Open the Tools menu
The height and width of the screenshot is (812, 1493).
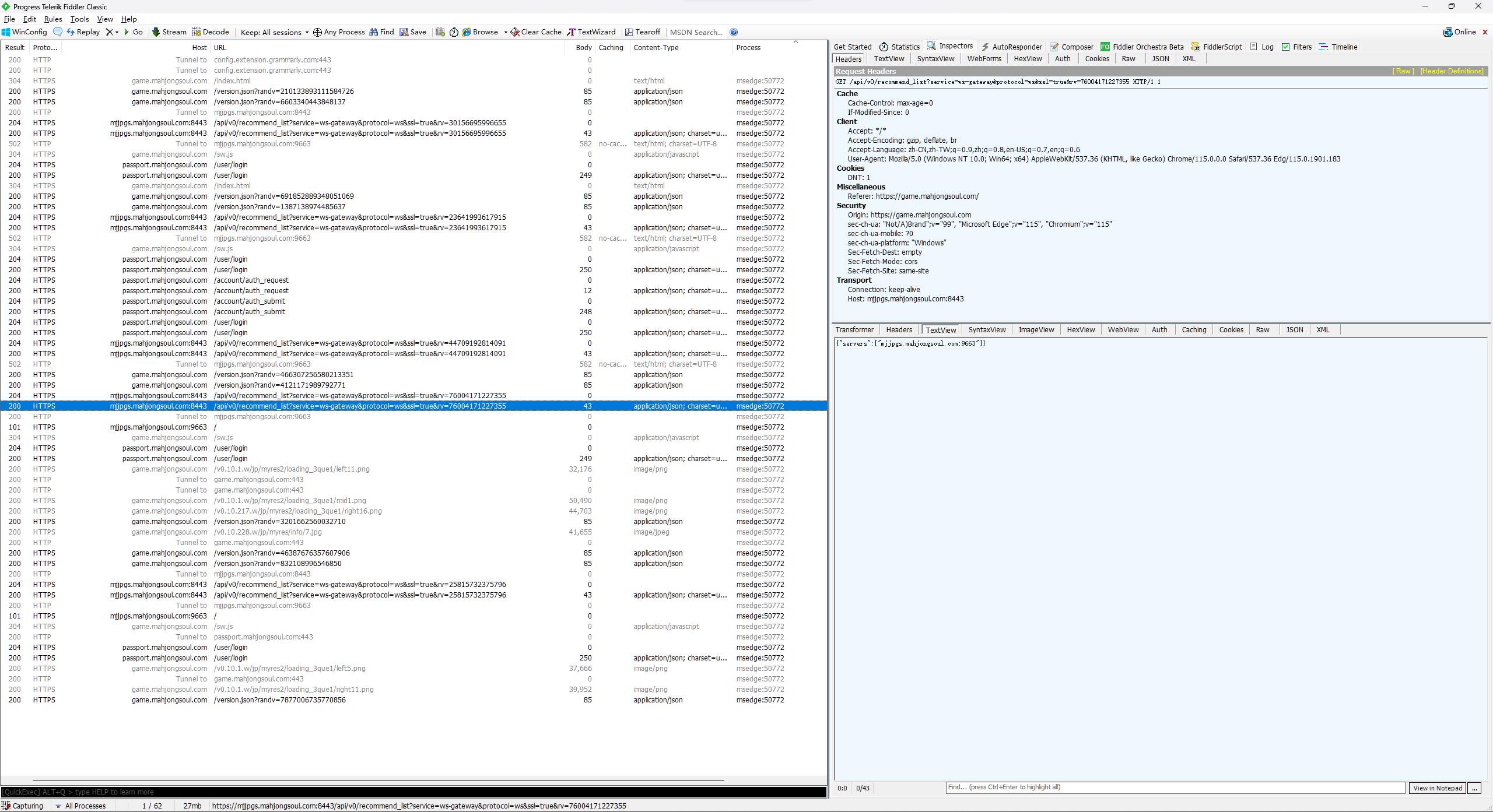click(x=79, y=19)
